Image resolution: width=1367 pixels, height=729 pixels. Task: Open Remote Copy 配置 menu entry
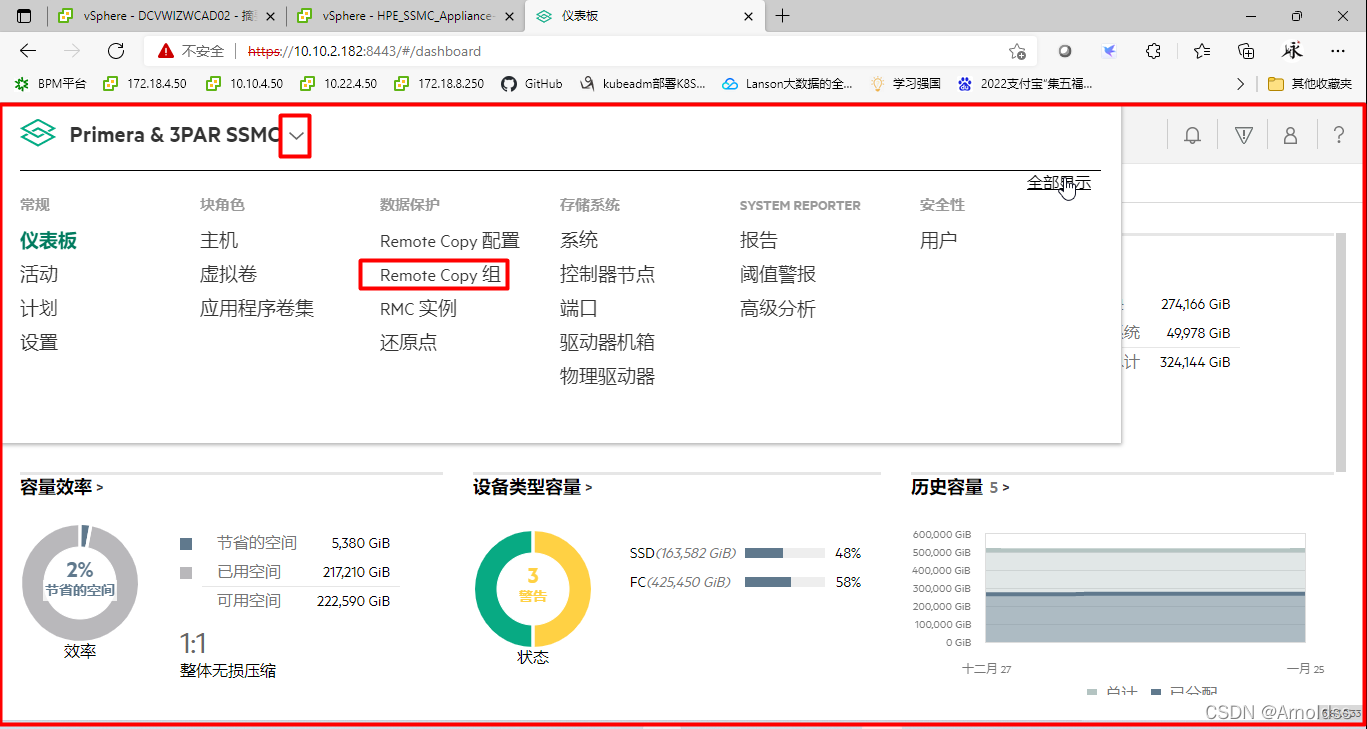pyautogui.click(x=450, y=241)
